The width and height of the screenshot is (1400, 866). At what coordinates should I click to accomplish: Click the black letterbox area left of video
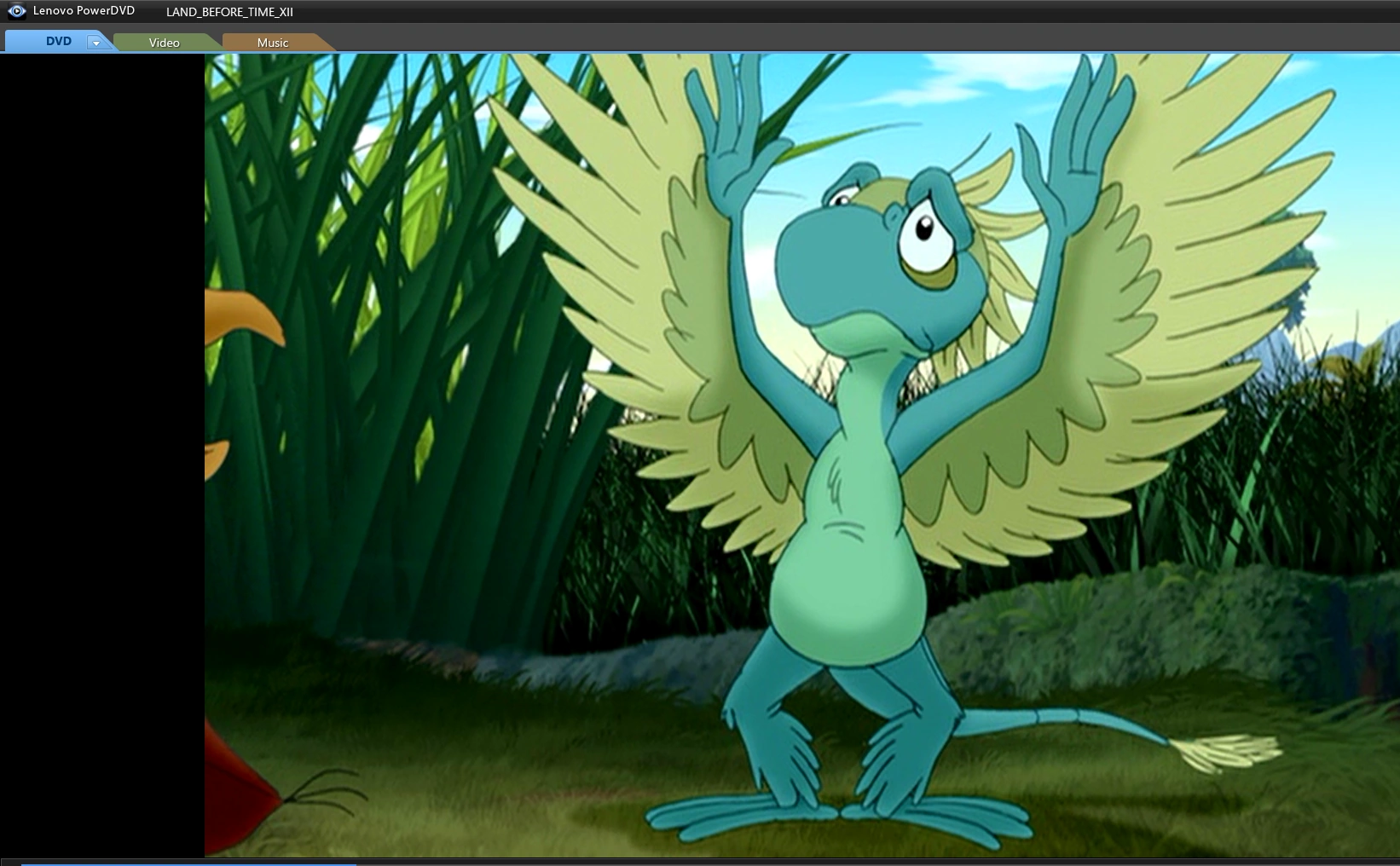pyautogui.click(x=102, y=426)
